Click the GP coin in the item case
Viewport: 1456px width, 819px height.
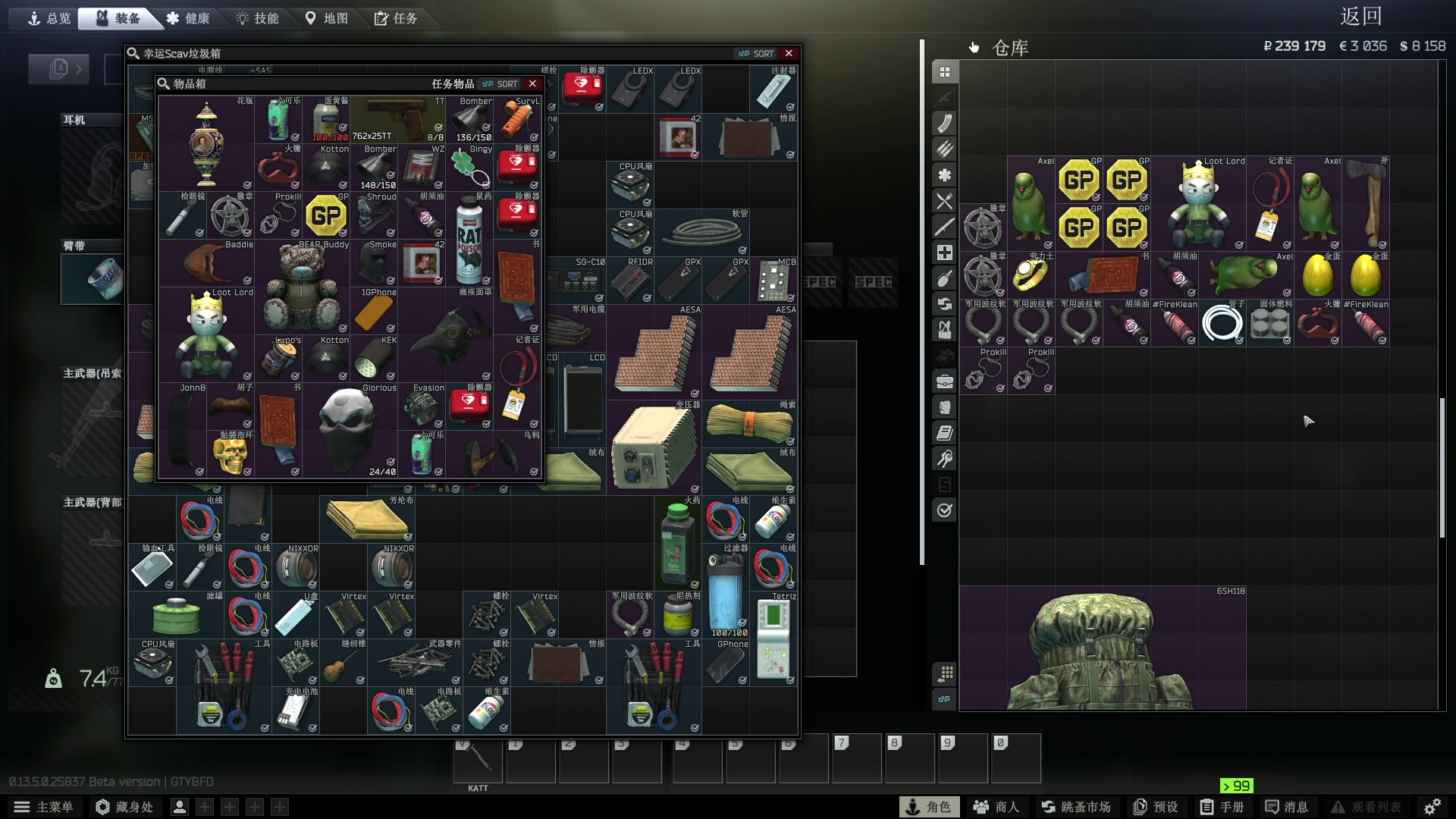(x=326, y=216)
